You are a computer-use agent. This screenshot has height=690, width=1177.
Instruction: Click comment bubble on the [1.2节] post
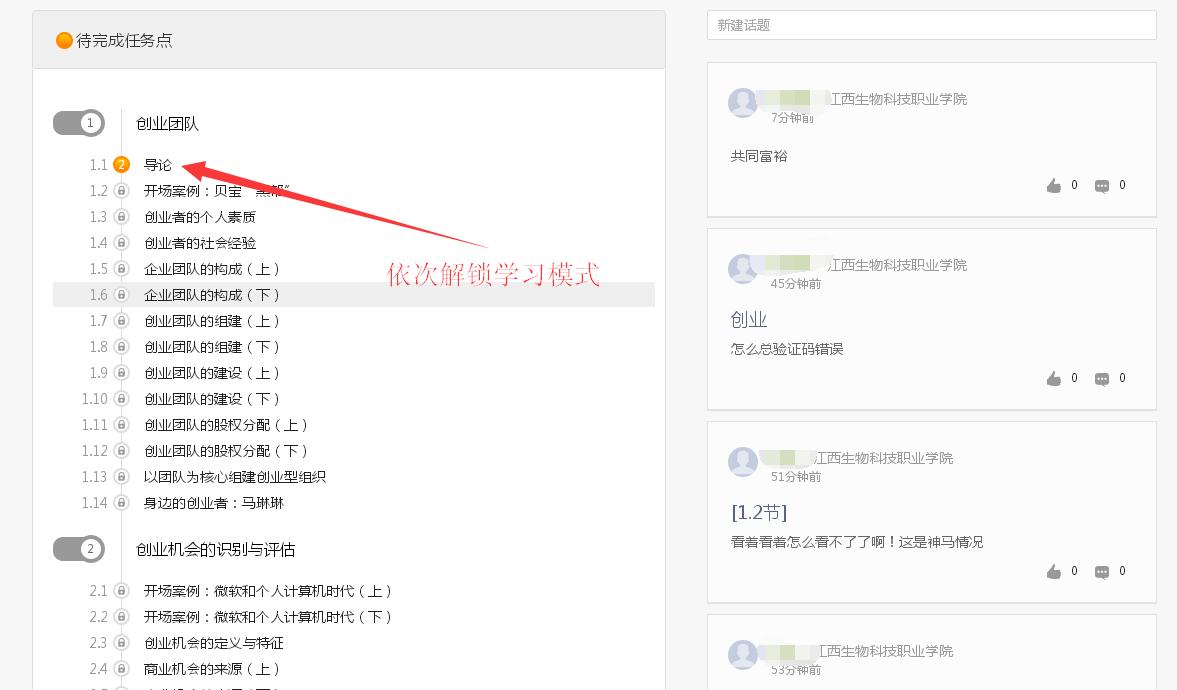click(x=1101, y=571)
